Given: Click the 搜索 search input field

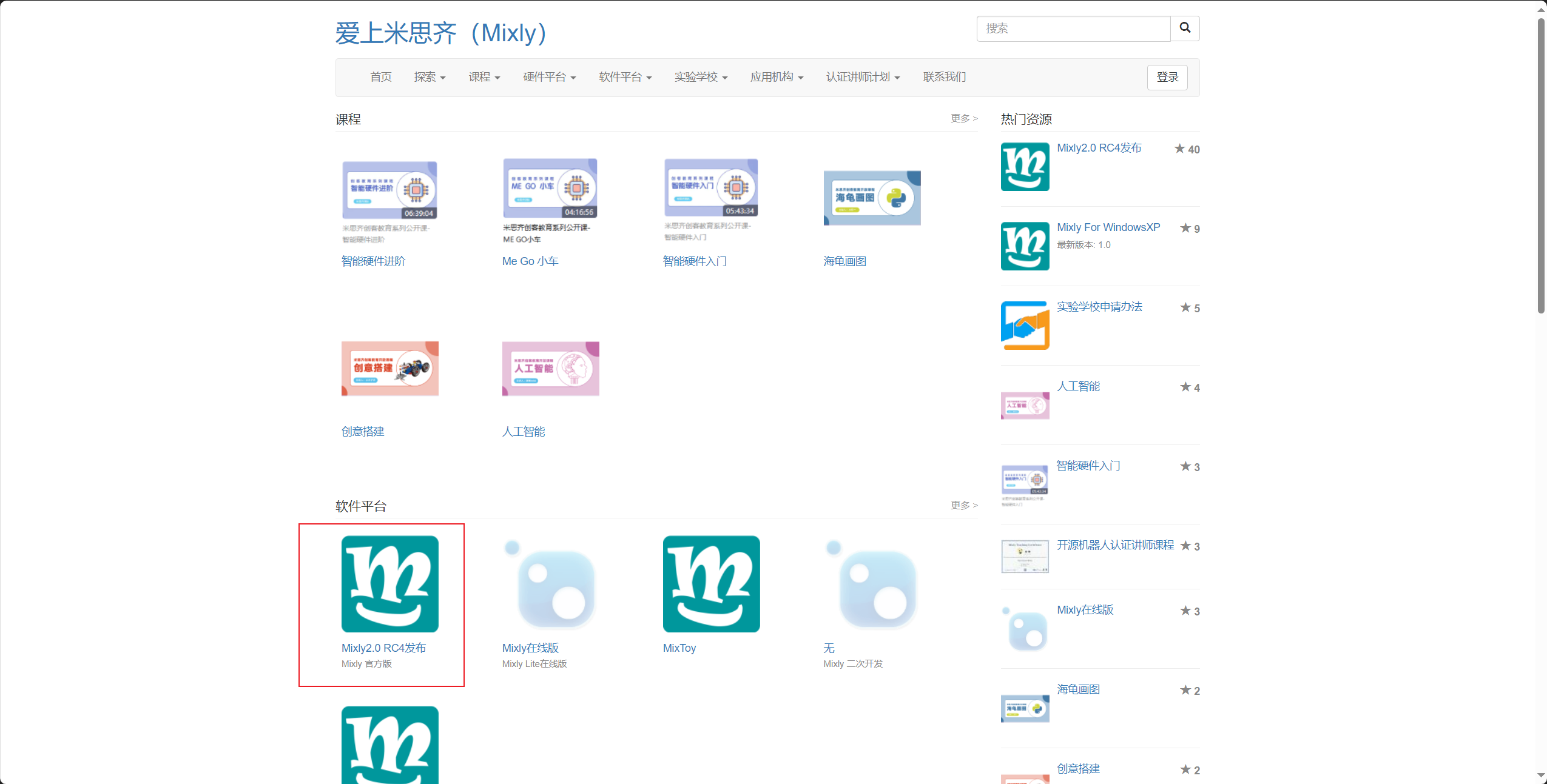Looking at the screenshot, I should pyautogui.click(x=1073, y=28).
